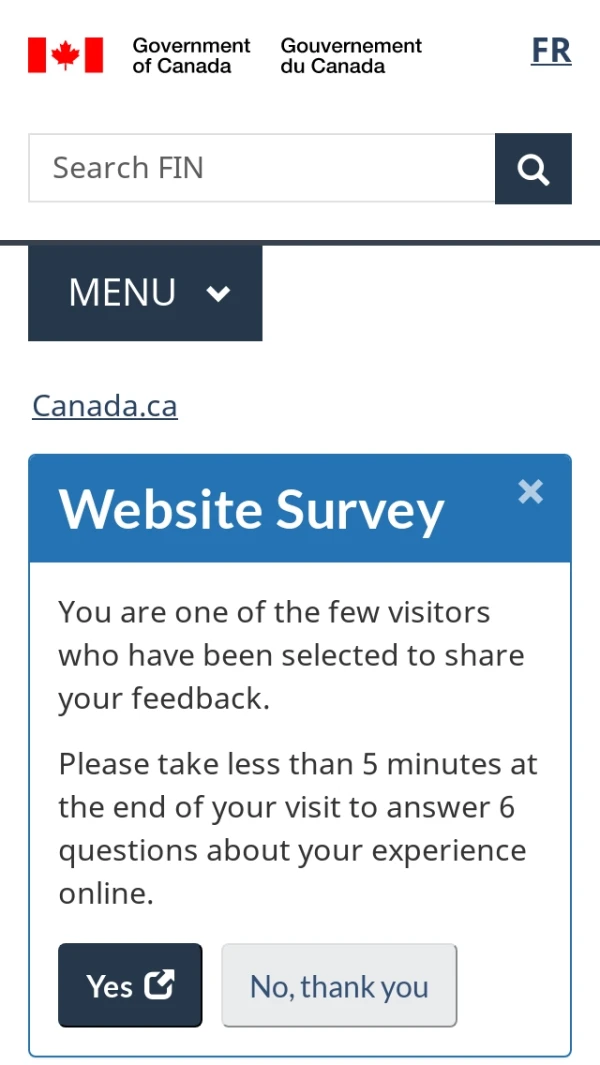
Task: Click the 'answer 6 questions' paragraph
Action: 297,828
